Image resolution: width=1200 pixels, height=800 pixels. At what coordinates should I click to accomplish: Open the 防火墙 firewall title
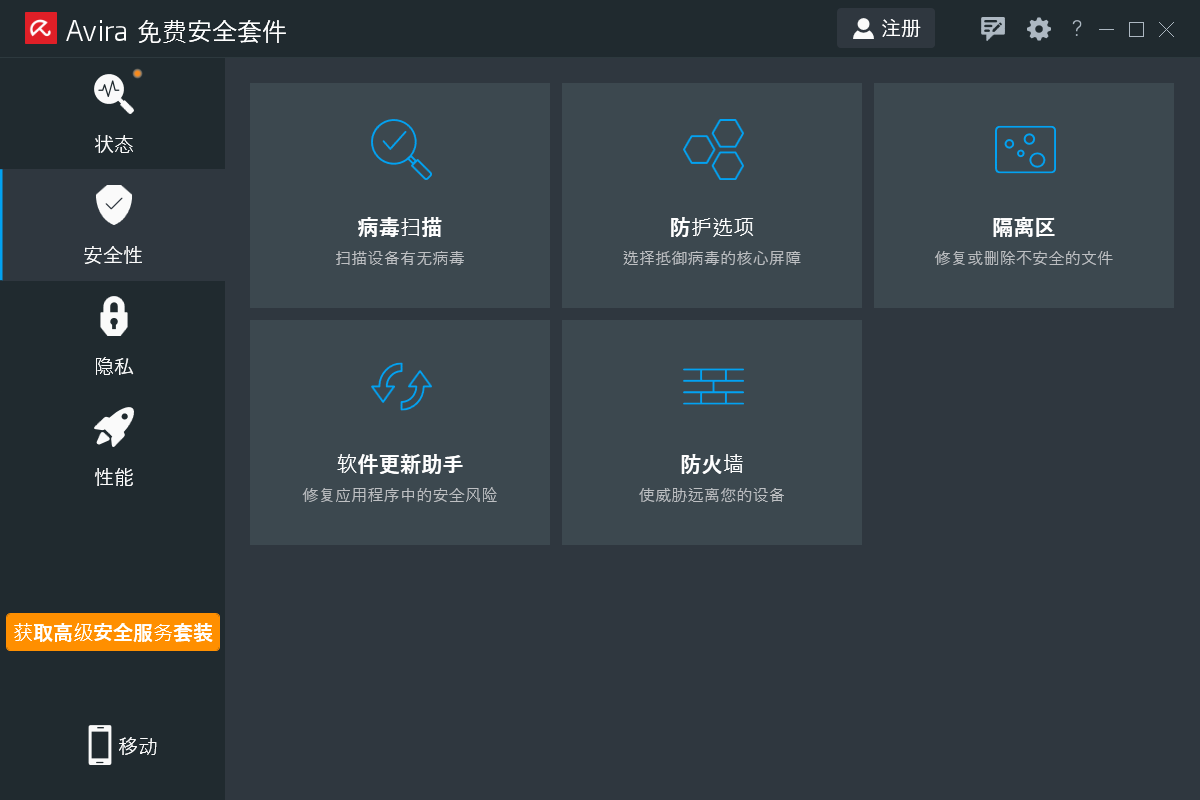tap(712, 465)
